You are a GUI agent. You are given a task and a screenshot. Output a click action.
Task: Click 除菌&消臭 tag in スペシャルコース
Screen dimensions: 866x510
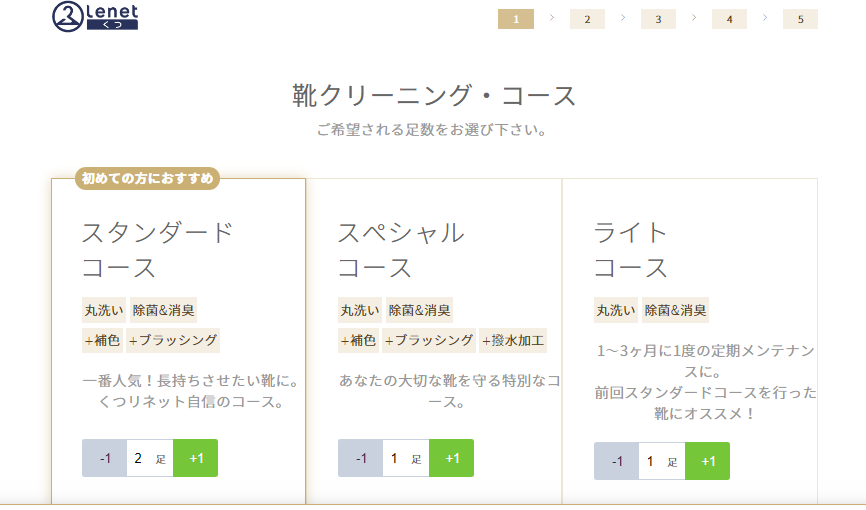tap(420, 310)
